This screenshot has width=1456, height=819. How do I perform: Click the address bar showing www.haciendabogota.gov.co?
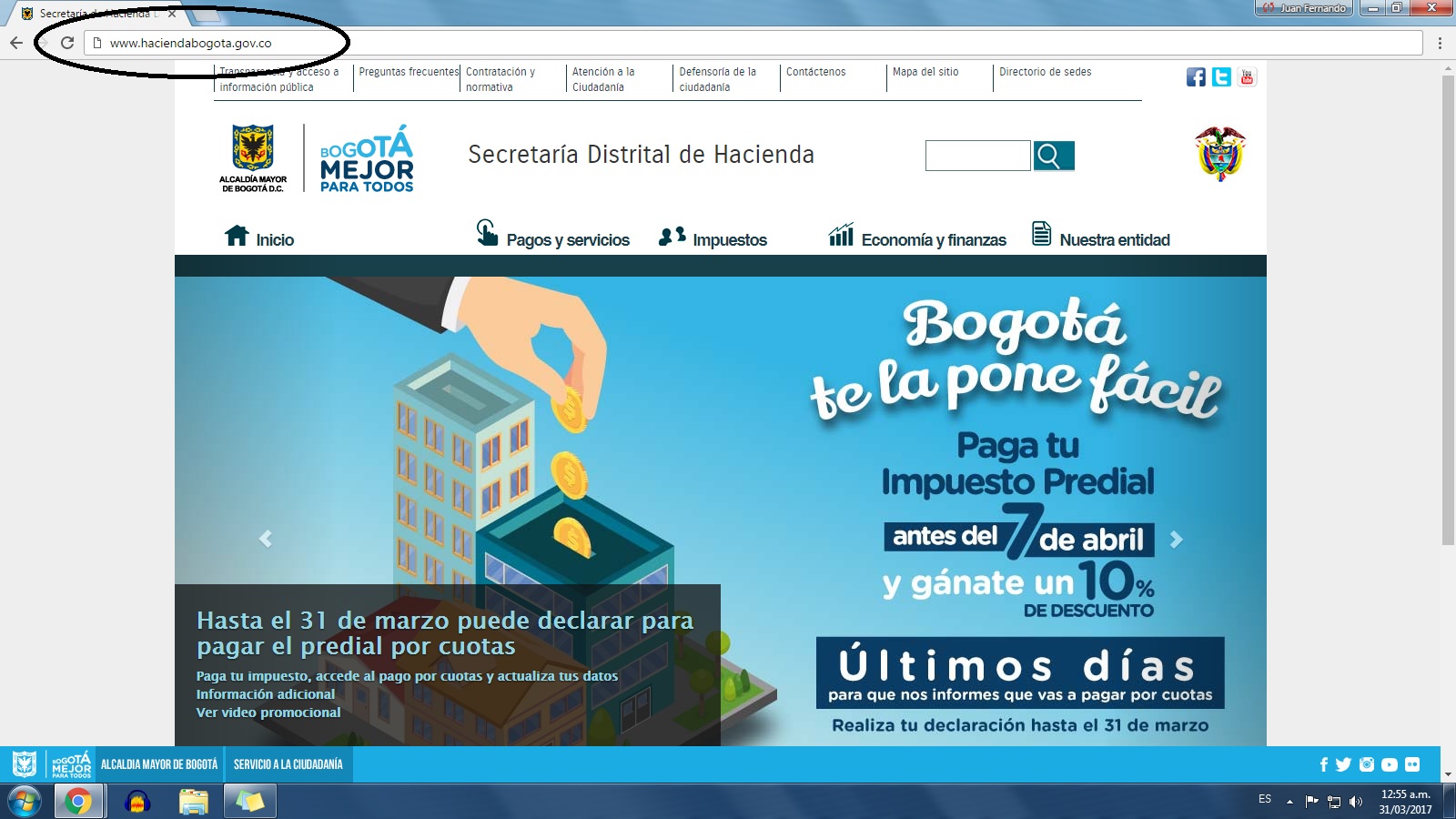[753, 43]
